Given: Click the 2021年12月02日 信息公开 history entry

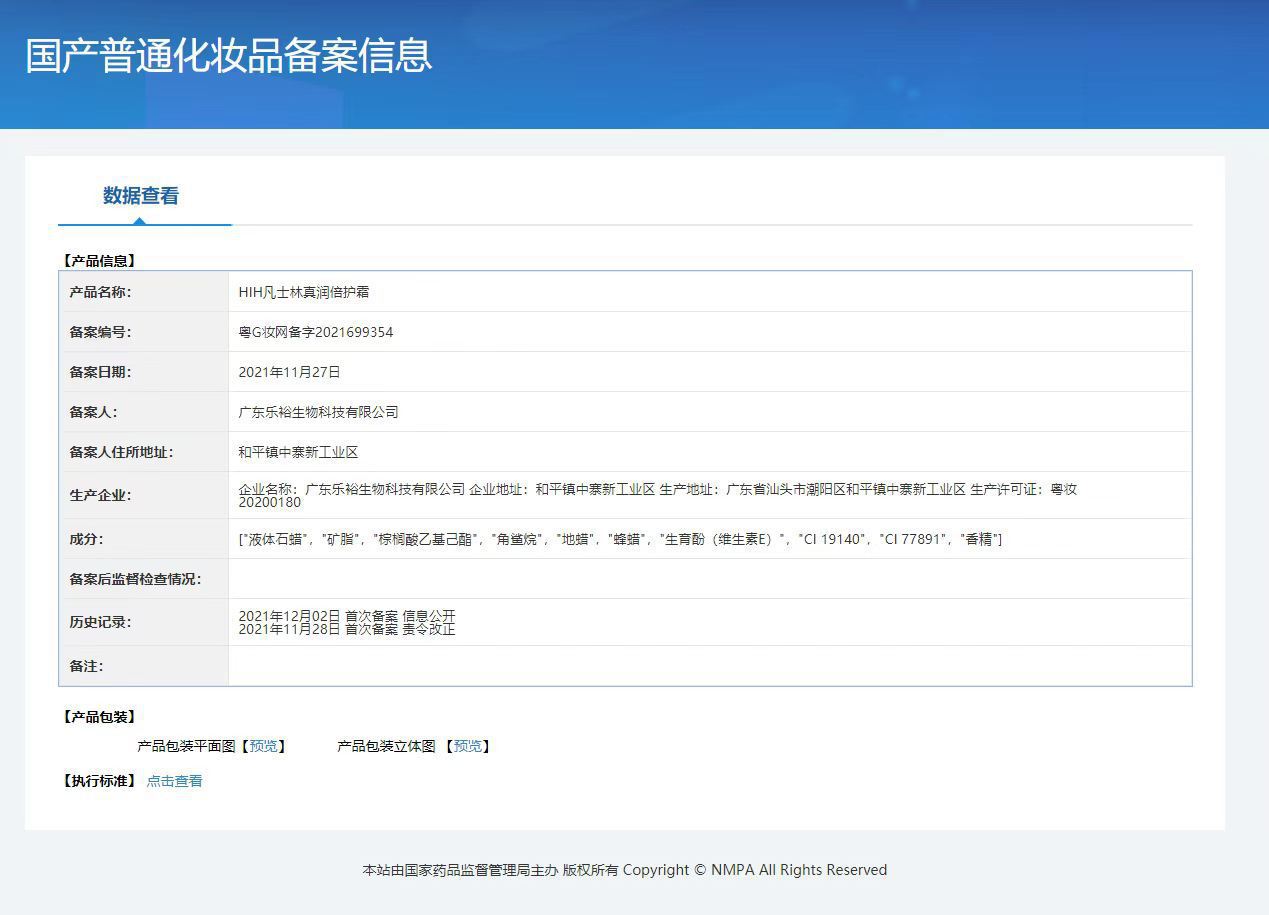Looking at the screenshot, I should 347,616.
